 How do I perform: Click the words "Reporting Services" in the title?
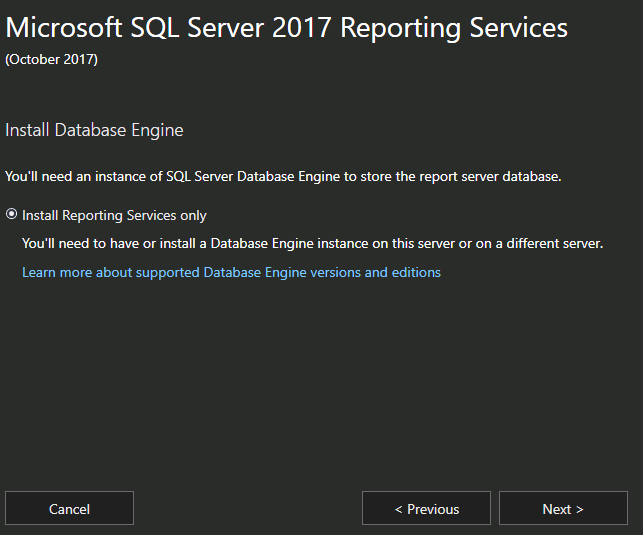click(454, 28)
